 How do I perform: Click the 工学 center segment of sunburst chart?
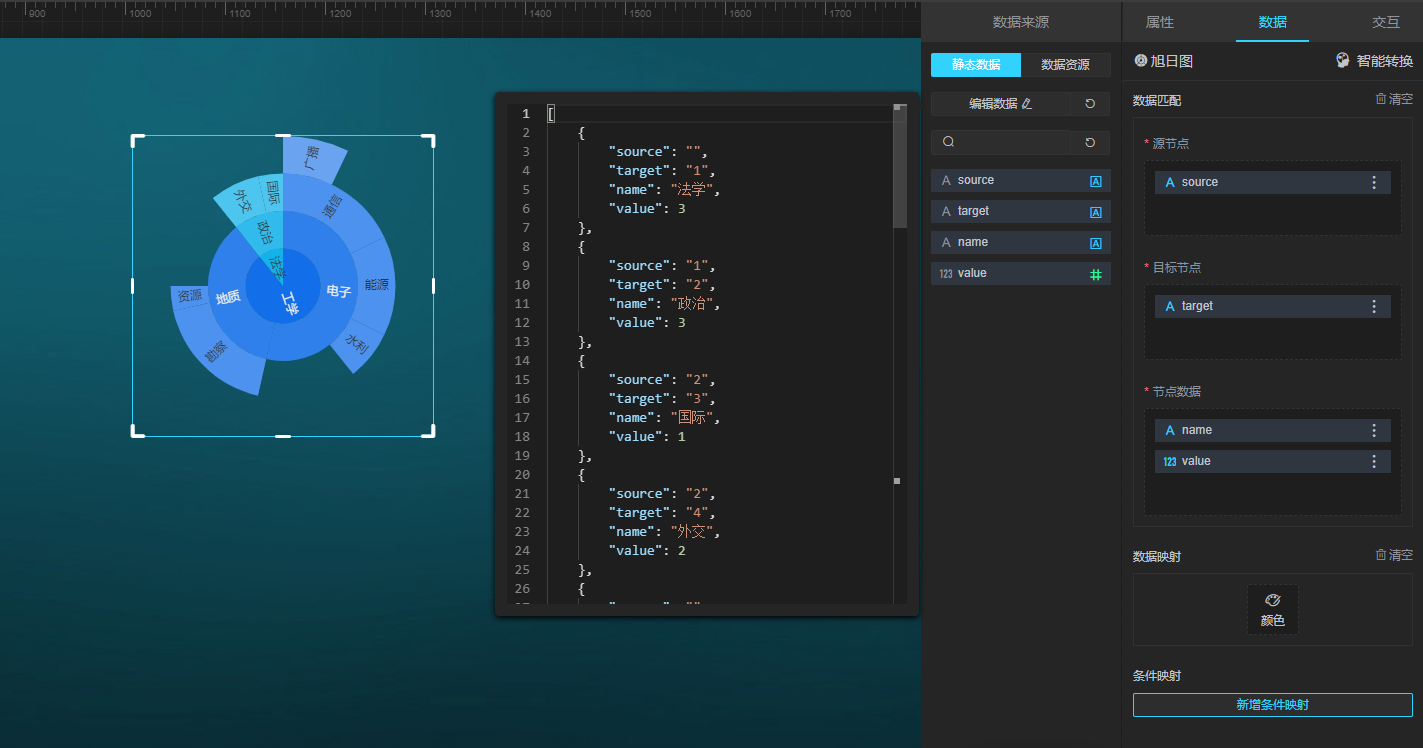(x=290, y=303)
